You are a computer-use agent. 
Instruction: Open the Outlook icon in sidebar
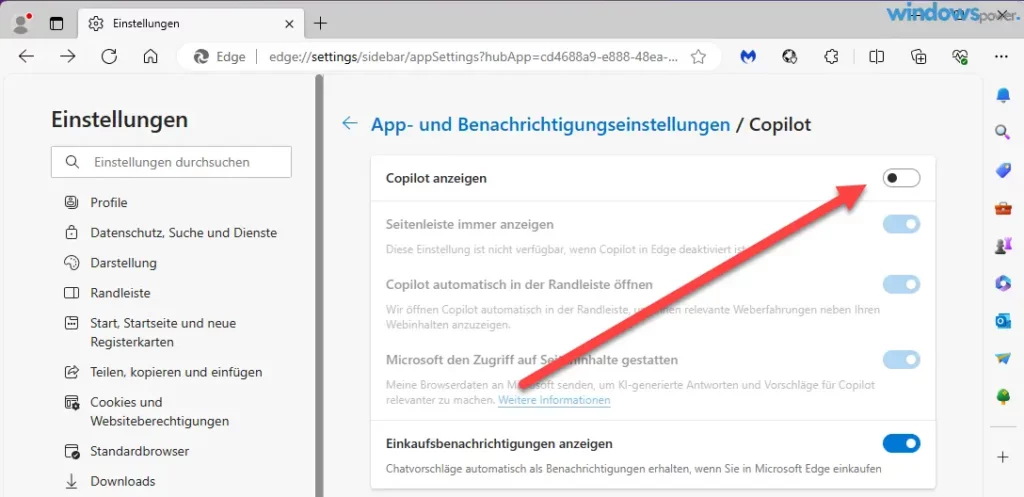tap(1003, 321)
